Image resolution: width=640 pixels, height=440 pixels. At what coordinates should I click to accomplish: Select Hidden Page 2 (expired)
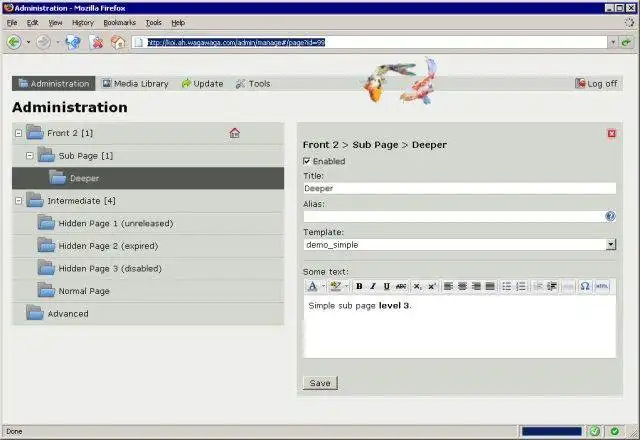click(108, 246)
